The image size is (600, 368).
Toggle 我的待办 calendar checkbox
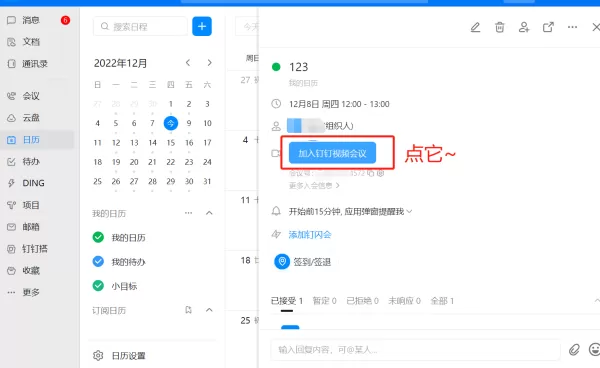pyautogui.click(x=98, y=262)
